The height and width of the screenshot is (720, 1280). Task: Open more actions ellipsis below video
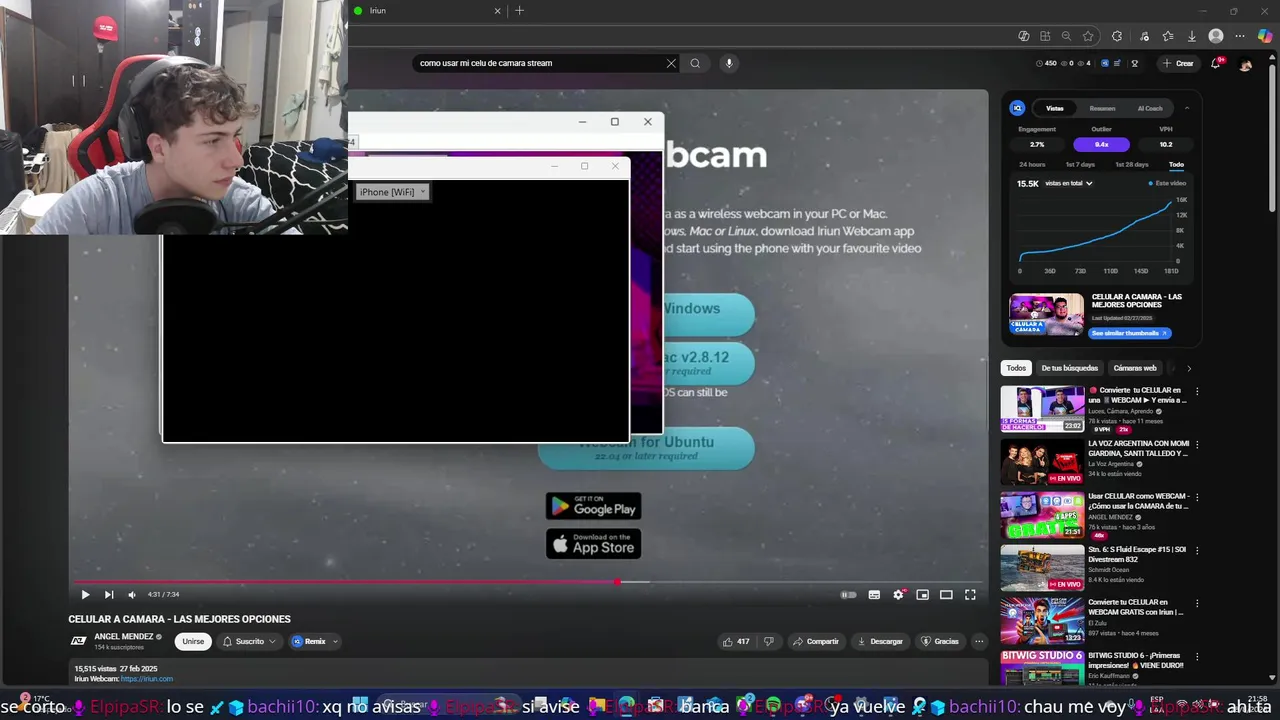979,641
